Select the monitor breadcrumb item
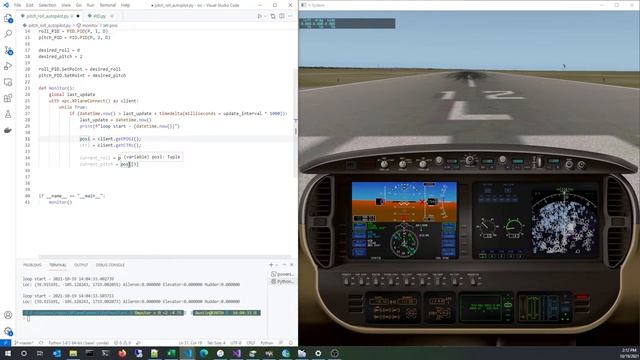This screenshot has height=360, width=640. click(x=90, y=25)
